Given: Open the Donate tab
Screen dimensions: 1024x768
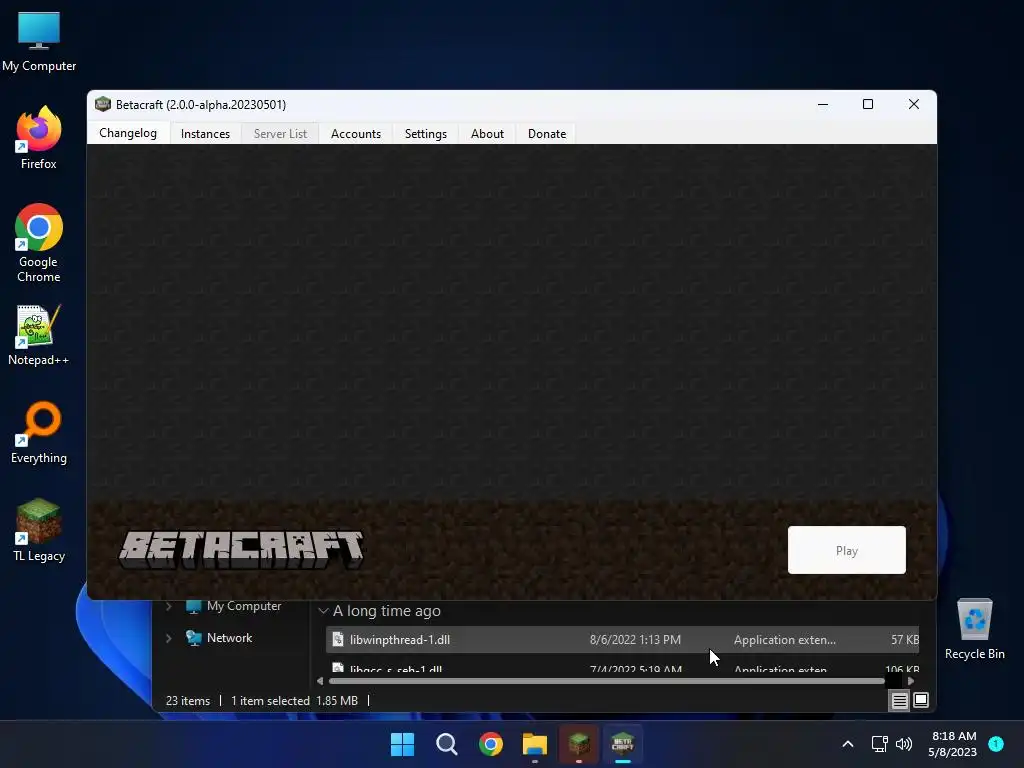Looking at the screenshot, I should (x=547, y=133).
